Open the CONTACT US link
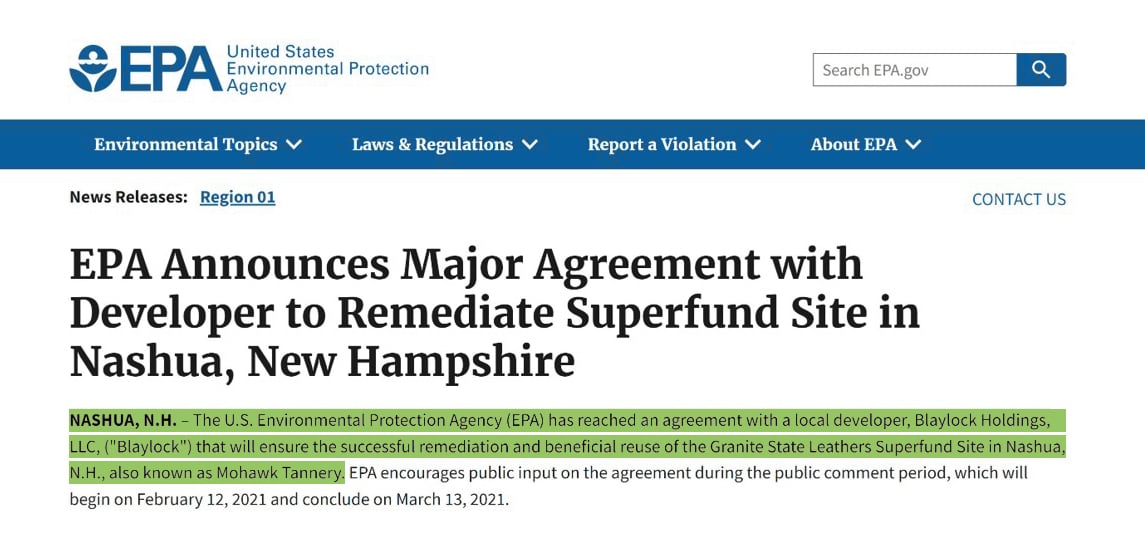Image resolution: width=1145 pixels, height=557 pixels. point(1019,199)
